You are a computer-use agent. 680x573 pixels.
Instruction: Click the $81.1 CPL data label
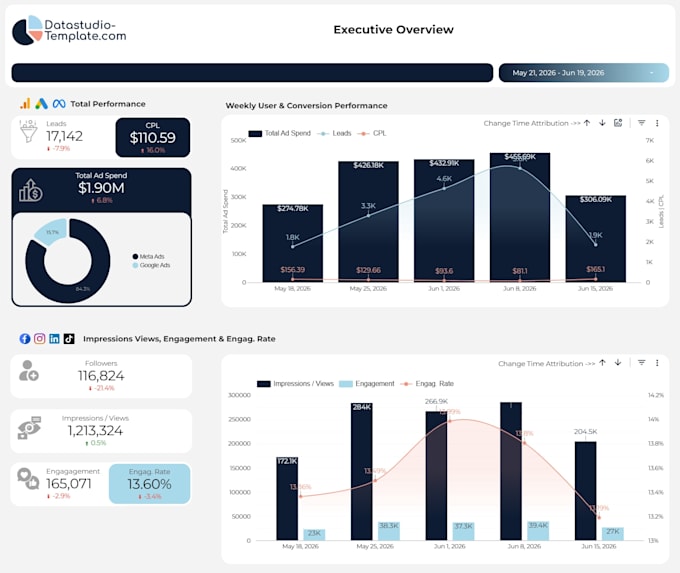(520, 271)
